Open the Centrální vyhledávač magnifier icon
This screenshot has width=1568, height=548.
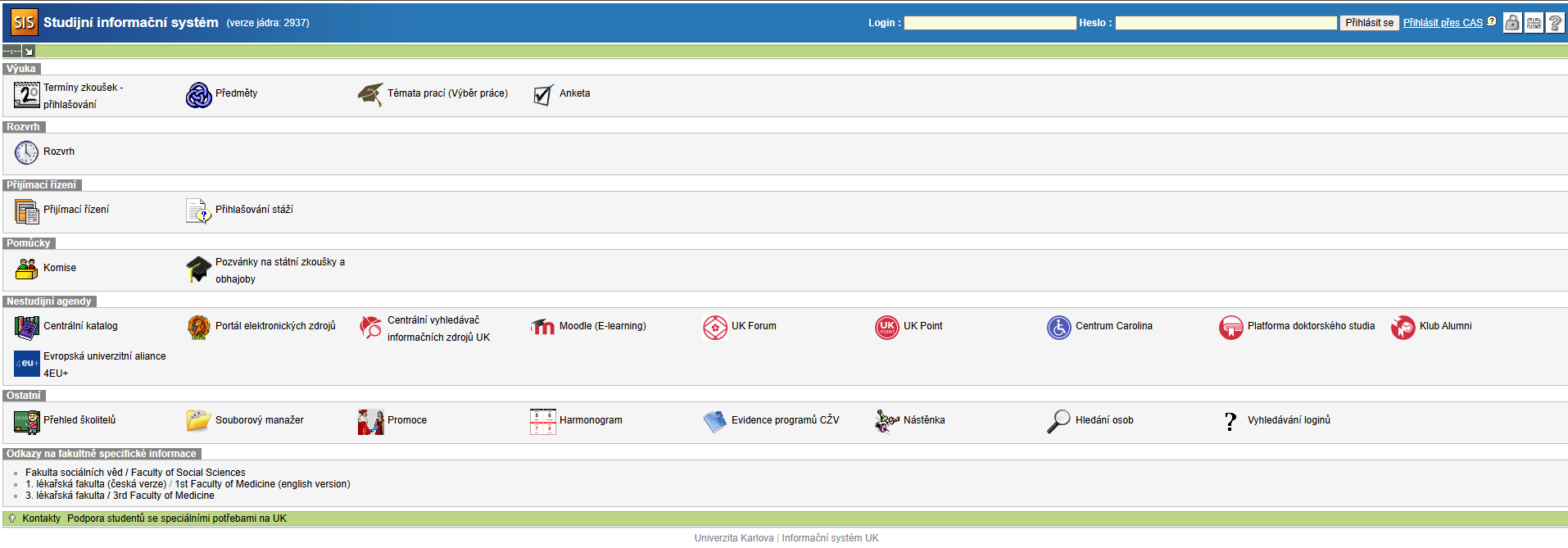371,328
